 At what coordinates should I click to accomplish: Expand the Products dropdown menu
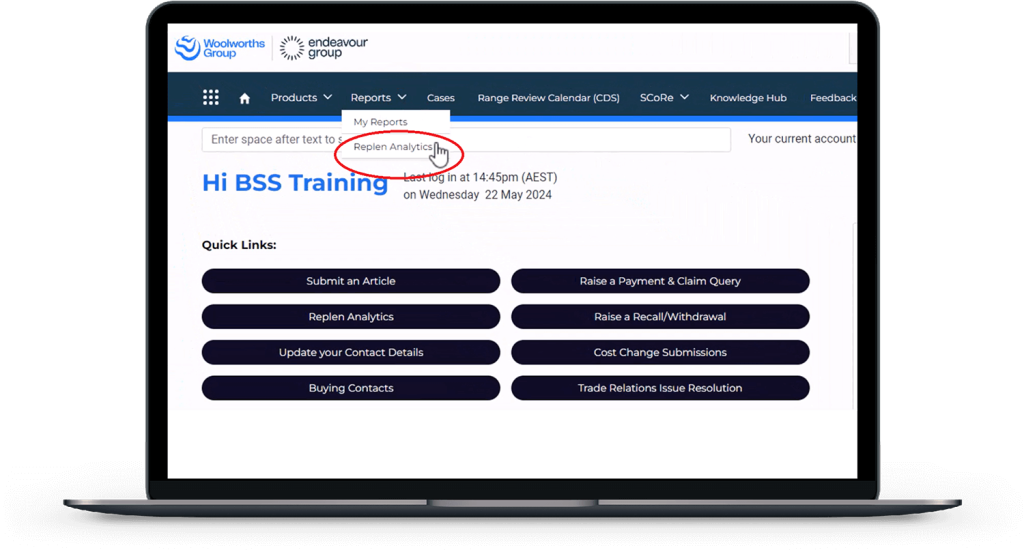click(301, 98)
